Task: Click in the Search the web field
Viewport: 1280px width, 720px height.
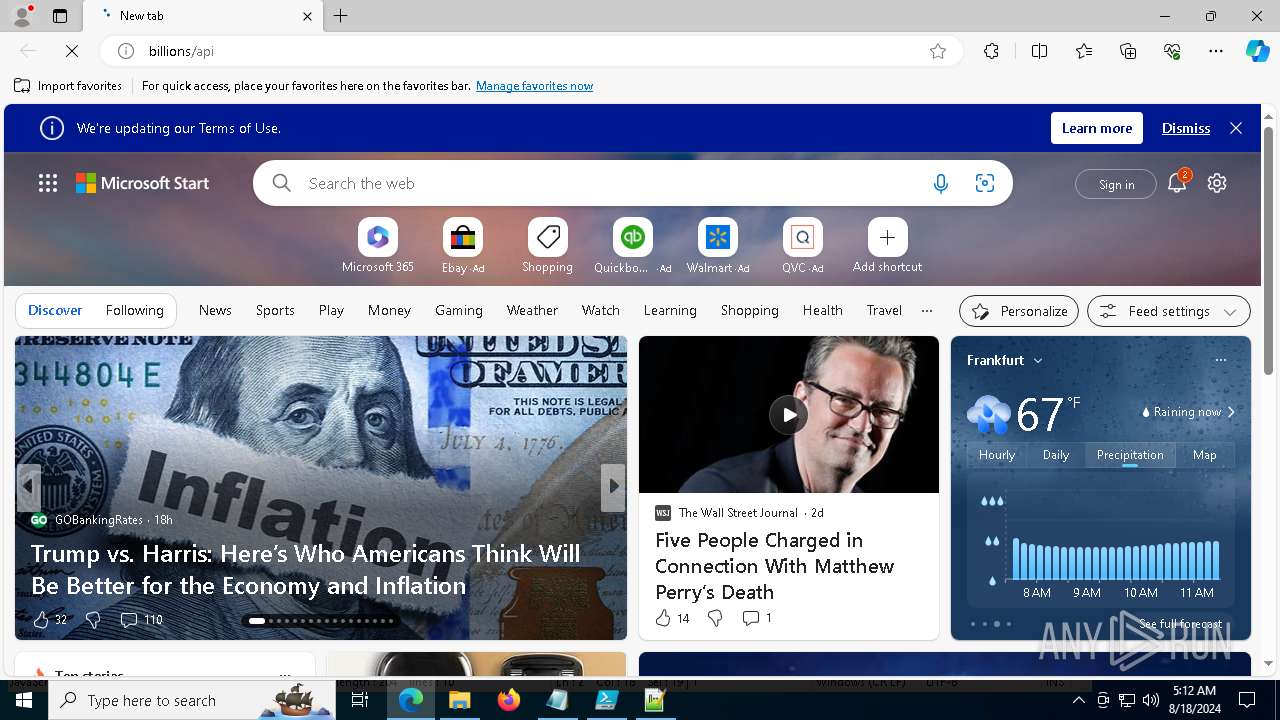Action: [610, 184]
